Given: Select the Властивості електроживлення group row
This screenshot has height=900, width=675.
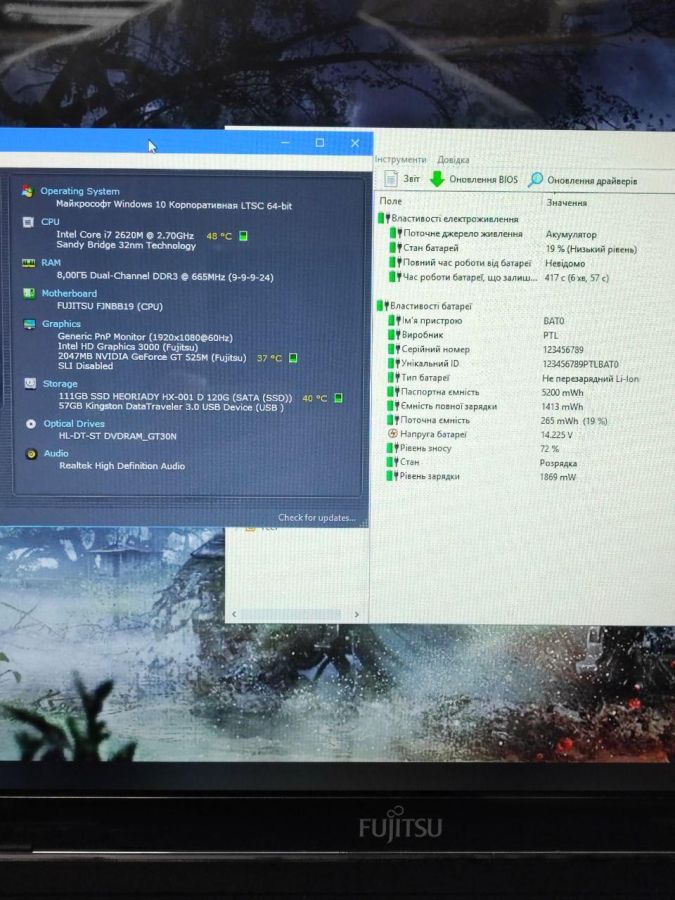Looking at the screenshot, I should [448, 219].
